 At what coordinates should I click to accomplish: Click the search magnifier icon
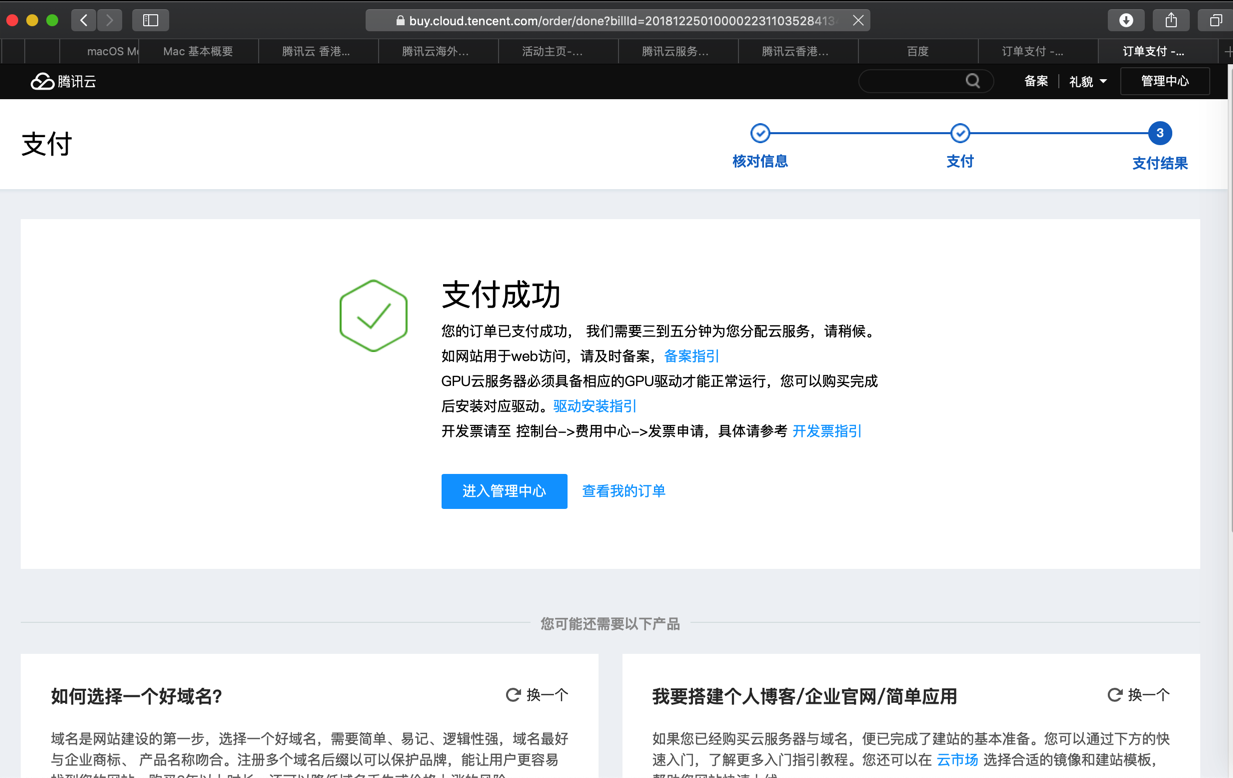pyautogui.click(x=973, y=81)
